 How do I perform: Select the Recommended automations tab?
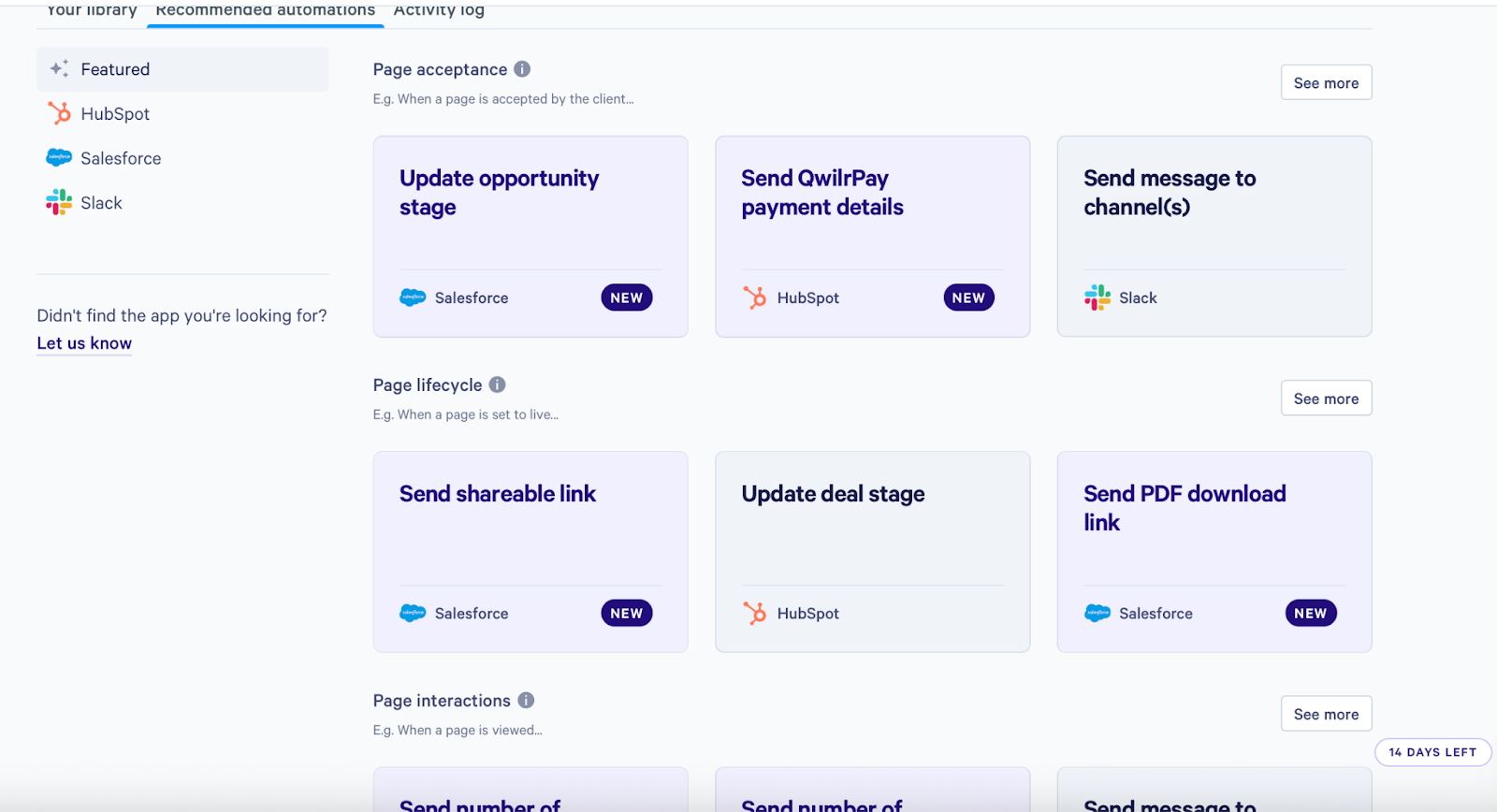pyautogui.click(x=266, y=10)
